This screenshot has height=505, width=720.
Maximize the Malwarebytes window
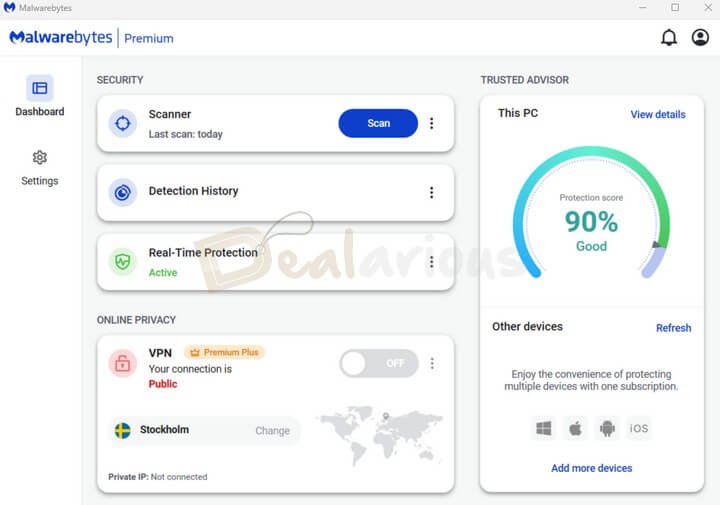[675, 7]
